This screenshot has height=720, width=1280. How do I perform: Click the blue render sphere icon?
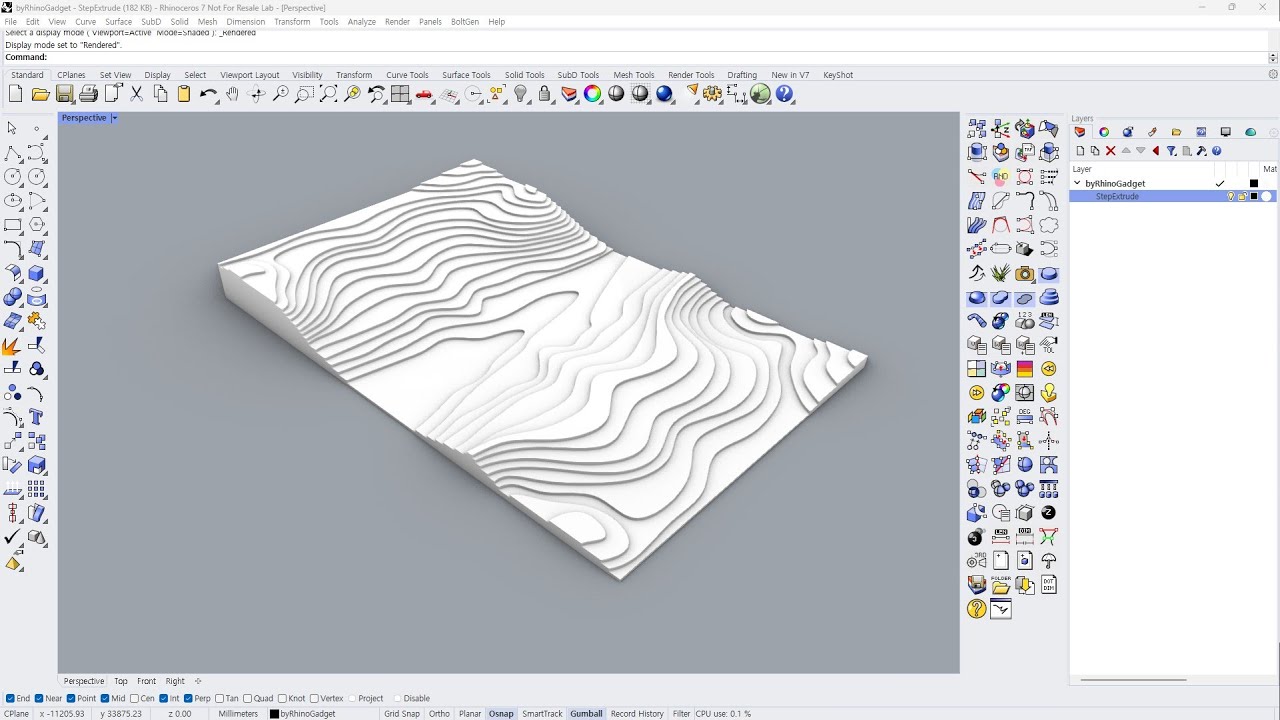[664, 94]
